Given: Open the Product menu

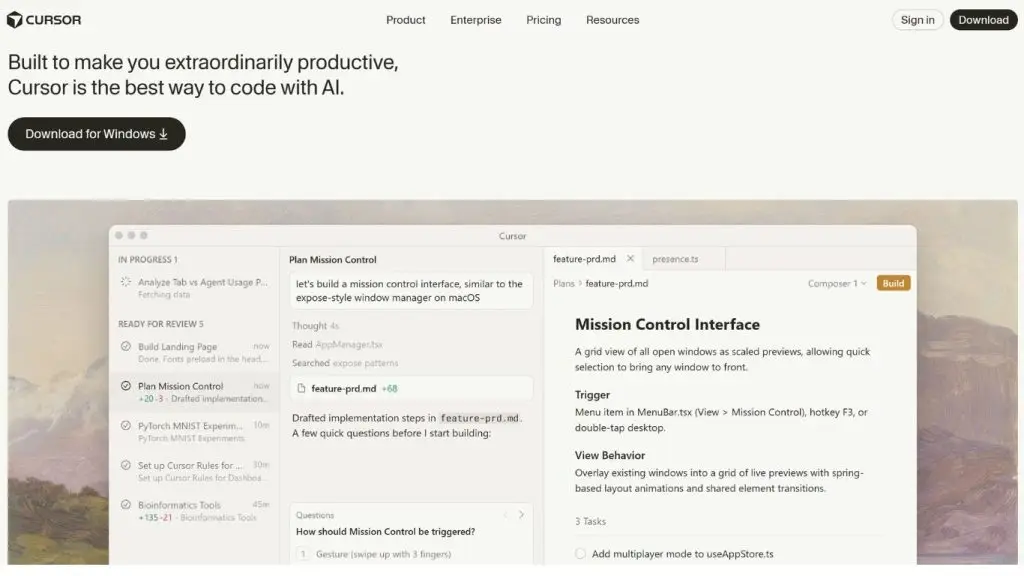Looking at the screenshot, I should click(406, 20).
